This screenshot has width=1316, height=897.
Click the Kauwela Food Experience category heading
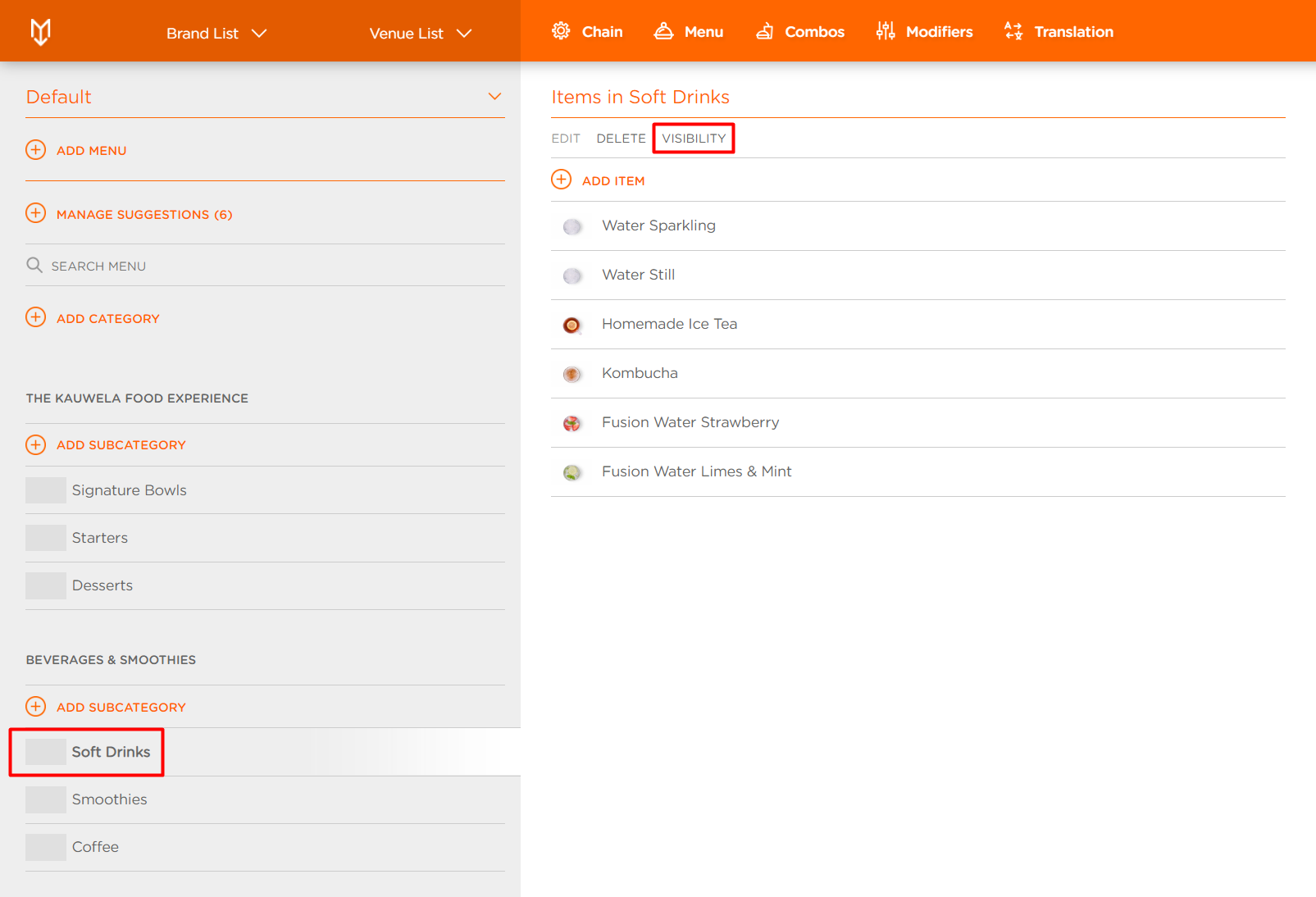[x=137, y=398]
